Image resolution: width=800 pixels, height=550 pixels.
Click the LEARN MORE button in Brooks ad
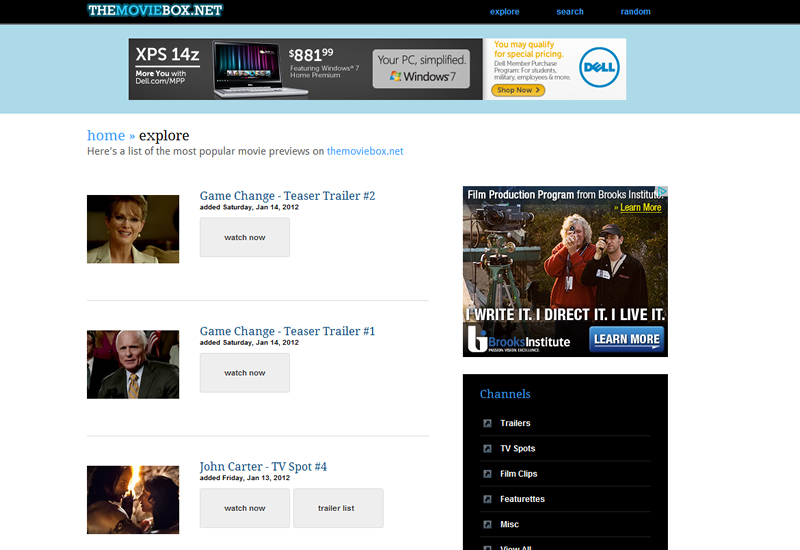(x=627, y=339)
